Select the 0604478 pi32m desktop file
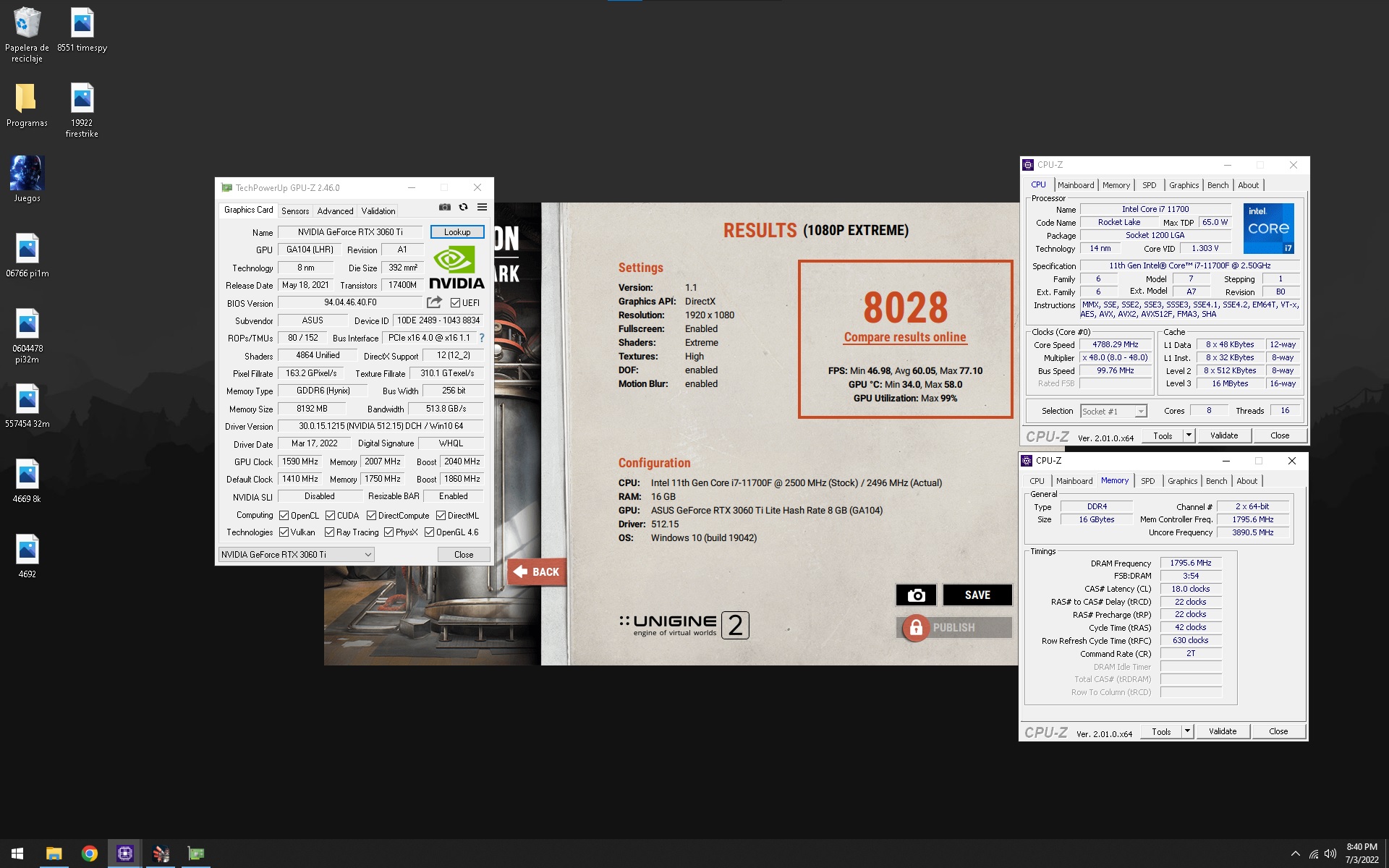The height and width of the screenshot is (868, 1389). point(27,336)
